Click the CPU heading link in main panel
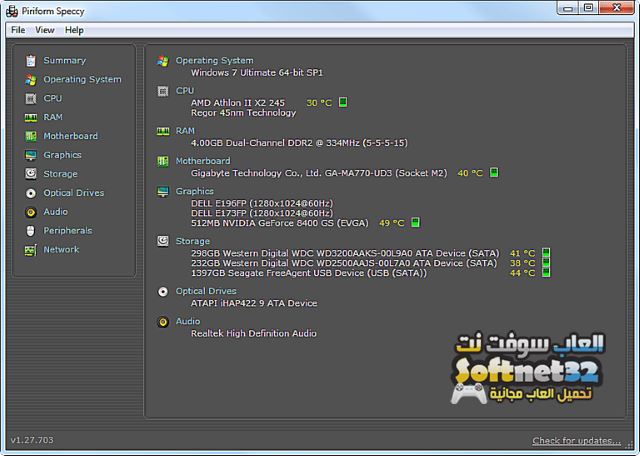This screenshot has width=640, height=456. [x=185, y=91]
